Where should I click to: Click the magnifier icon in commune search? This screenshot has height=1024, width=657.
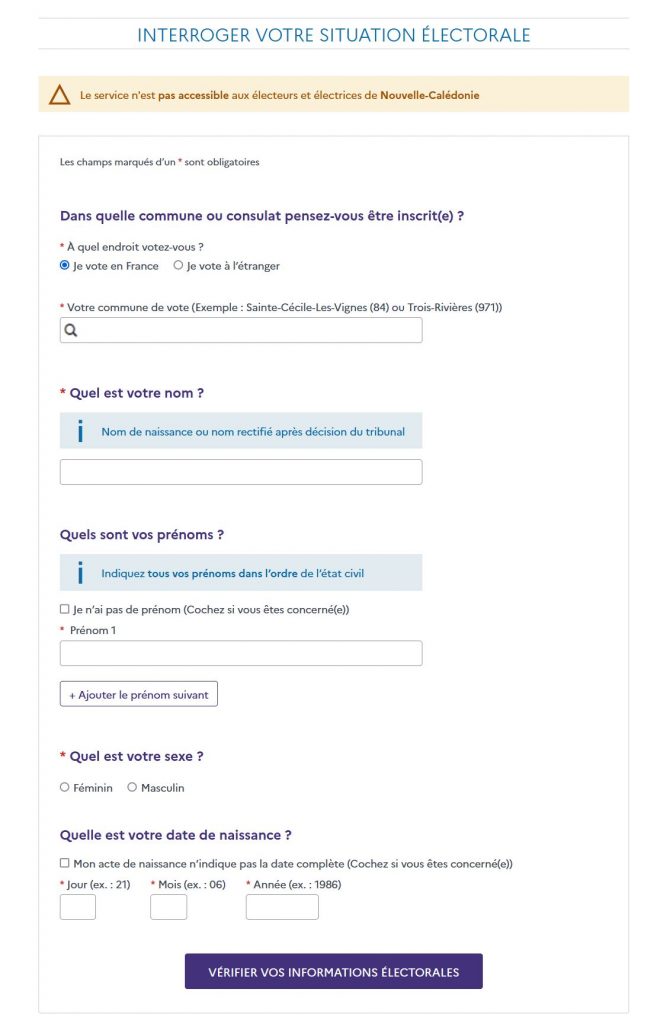(x=72, y=330)
